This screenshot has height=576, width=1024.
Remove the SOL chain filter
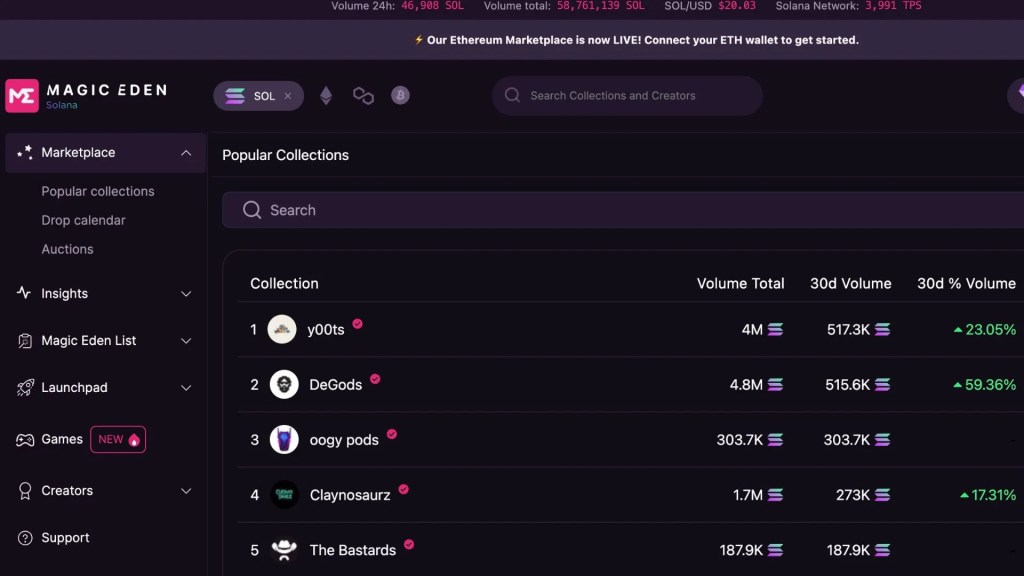coord(288,96)
